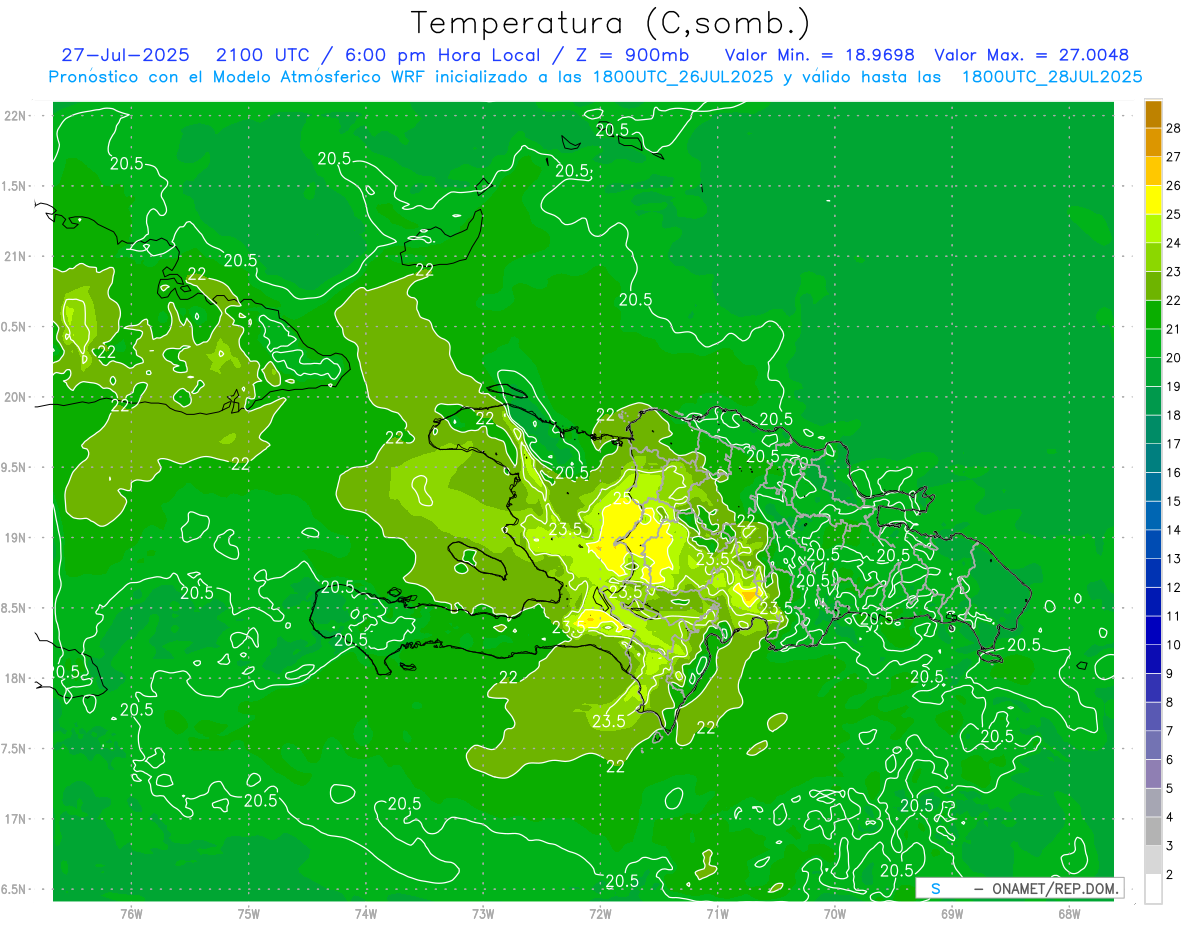Click the 19 value on the color scale
Image resolution: width=1200 pixels, height=927 pixels.
pyautogui.click(x=1173, y=386)
